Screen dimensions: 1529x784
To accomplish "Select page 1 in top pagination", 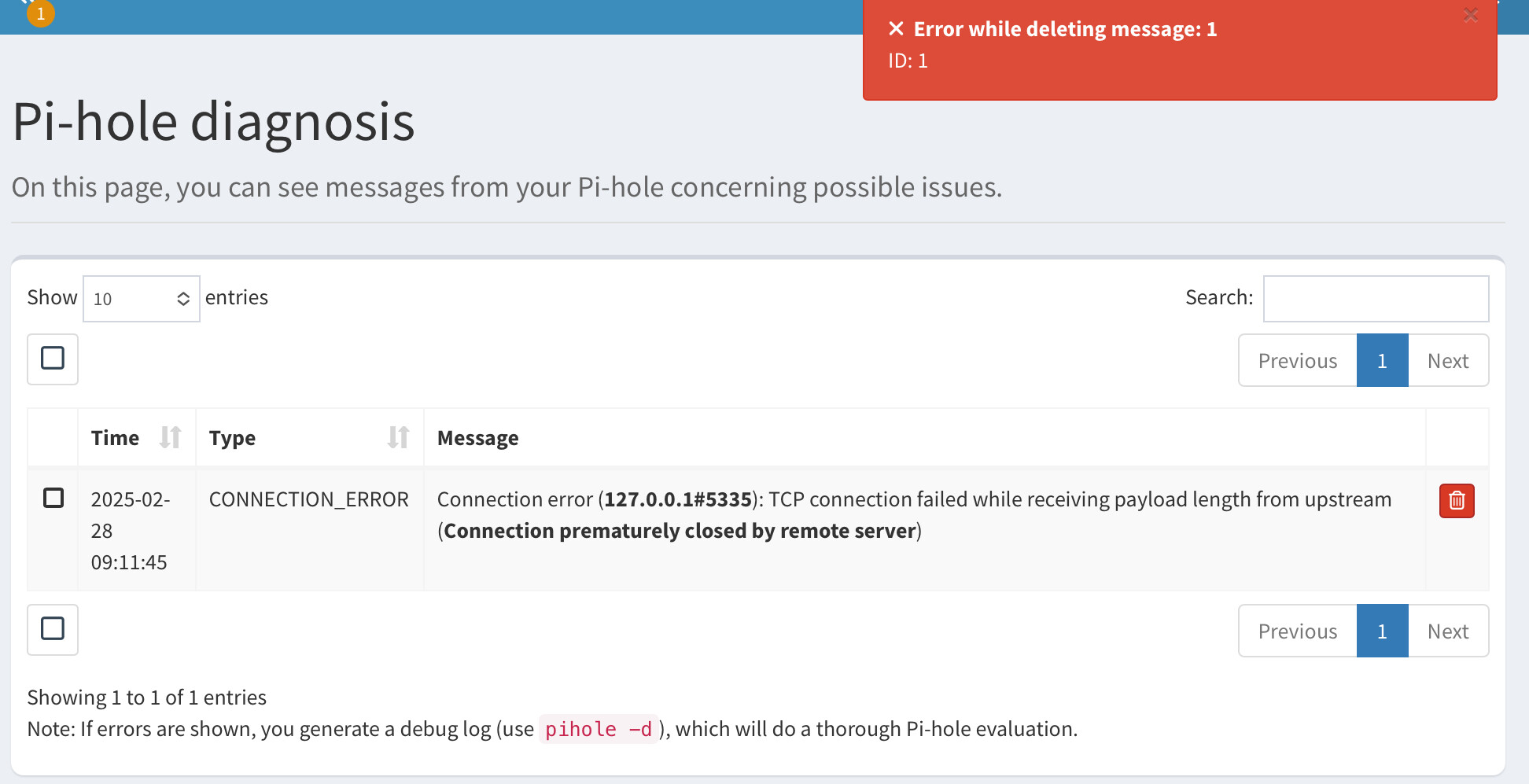I will [x=1382, y=360].
